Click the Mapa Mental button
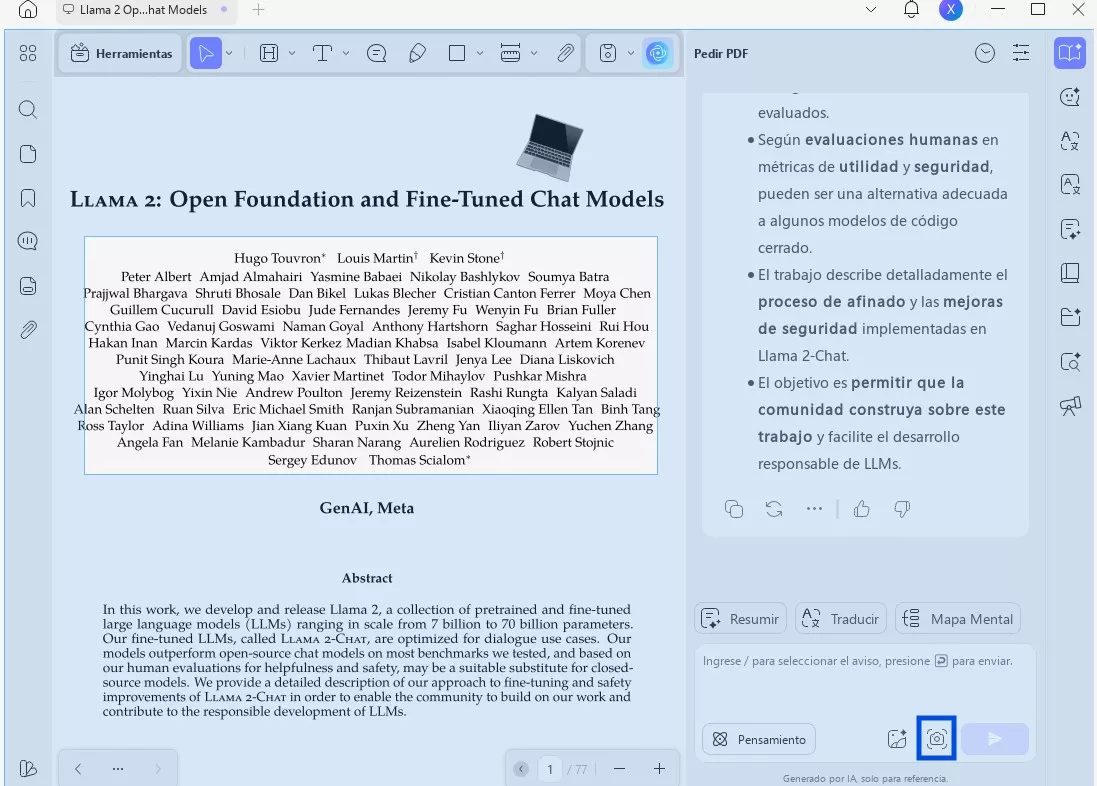Screen dimensions: 1097x786 [958, 619]
